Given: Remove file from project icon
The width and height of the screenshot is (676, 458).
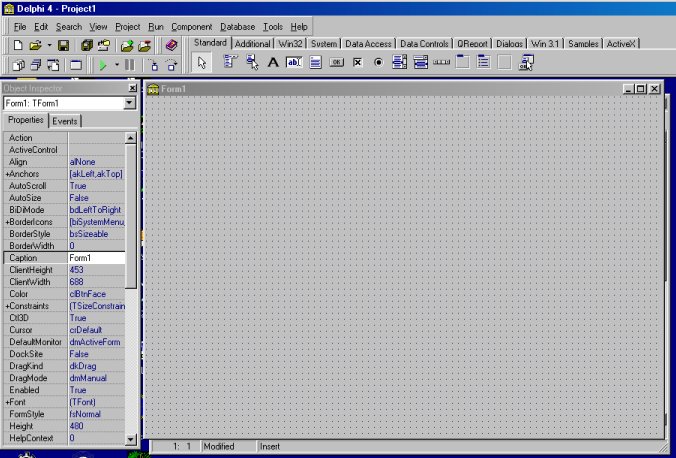Looking at the screenshot, I should click(145, 45).
